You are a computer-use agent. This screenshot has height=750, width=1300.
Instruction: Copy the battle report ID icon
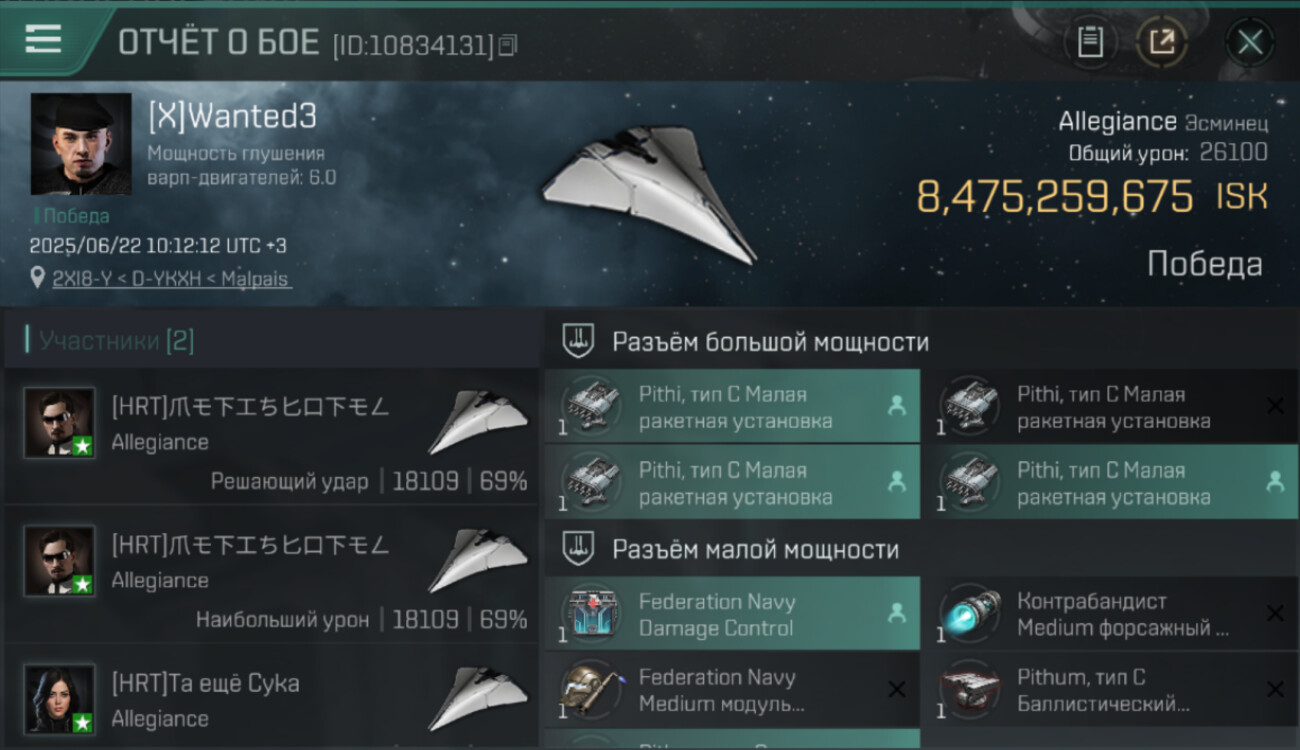[x=508, y=45]
